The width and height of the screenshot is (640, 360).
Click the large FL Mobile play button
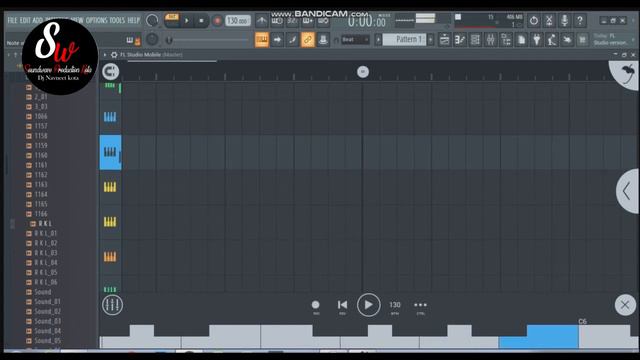369,305
